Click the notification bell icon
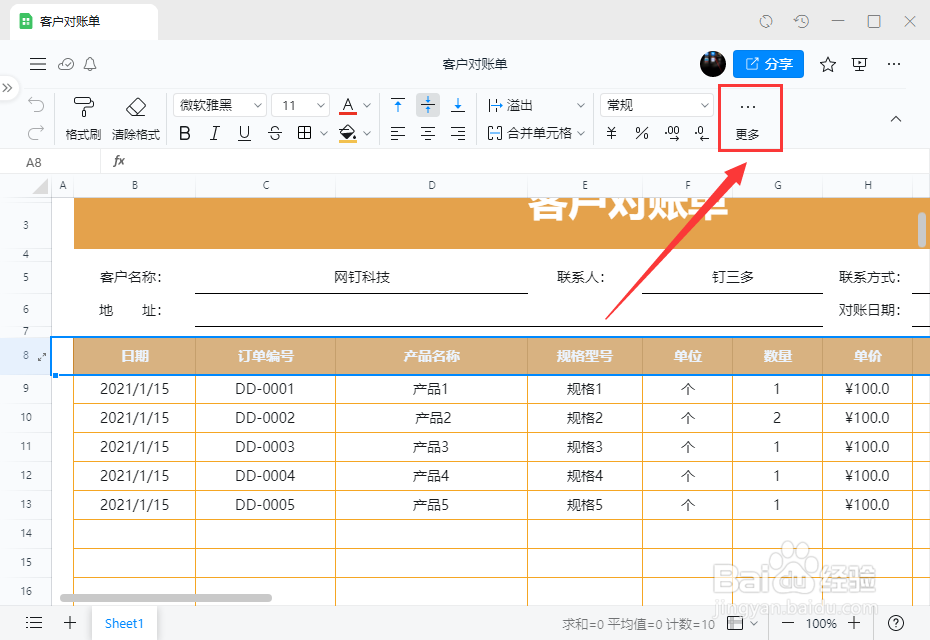930x640 pixels. pyautogui.click(x=90, y=64)
